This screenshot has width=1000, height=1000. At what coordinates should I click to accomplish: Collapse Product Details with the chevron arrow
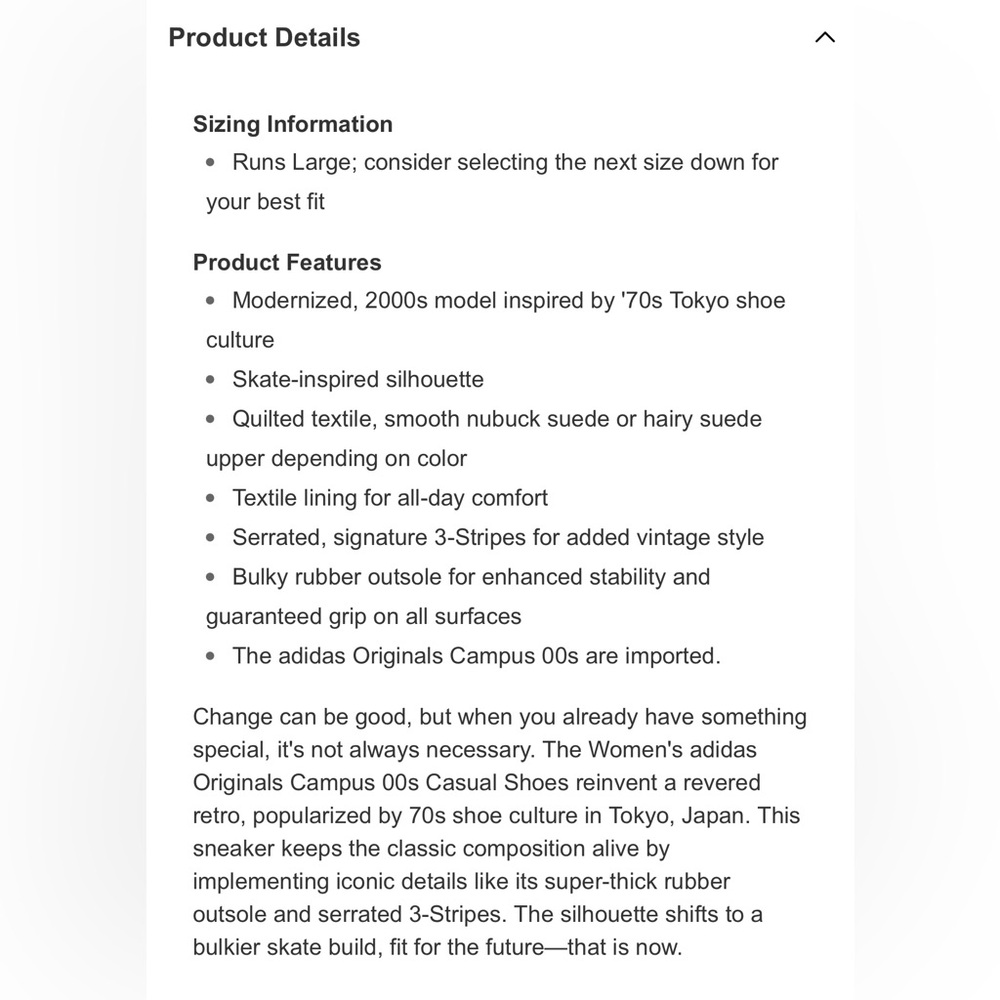pos(825,38)
